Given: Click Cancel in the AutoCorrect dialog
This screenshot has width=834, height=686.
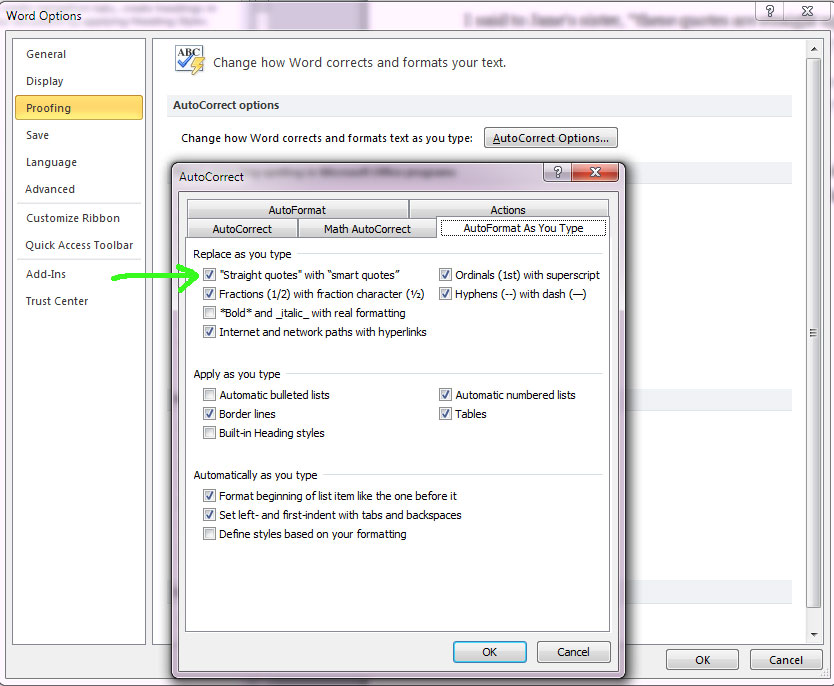Looking at the screenshot, I should coord(573,652).
